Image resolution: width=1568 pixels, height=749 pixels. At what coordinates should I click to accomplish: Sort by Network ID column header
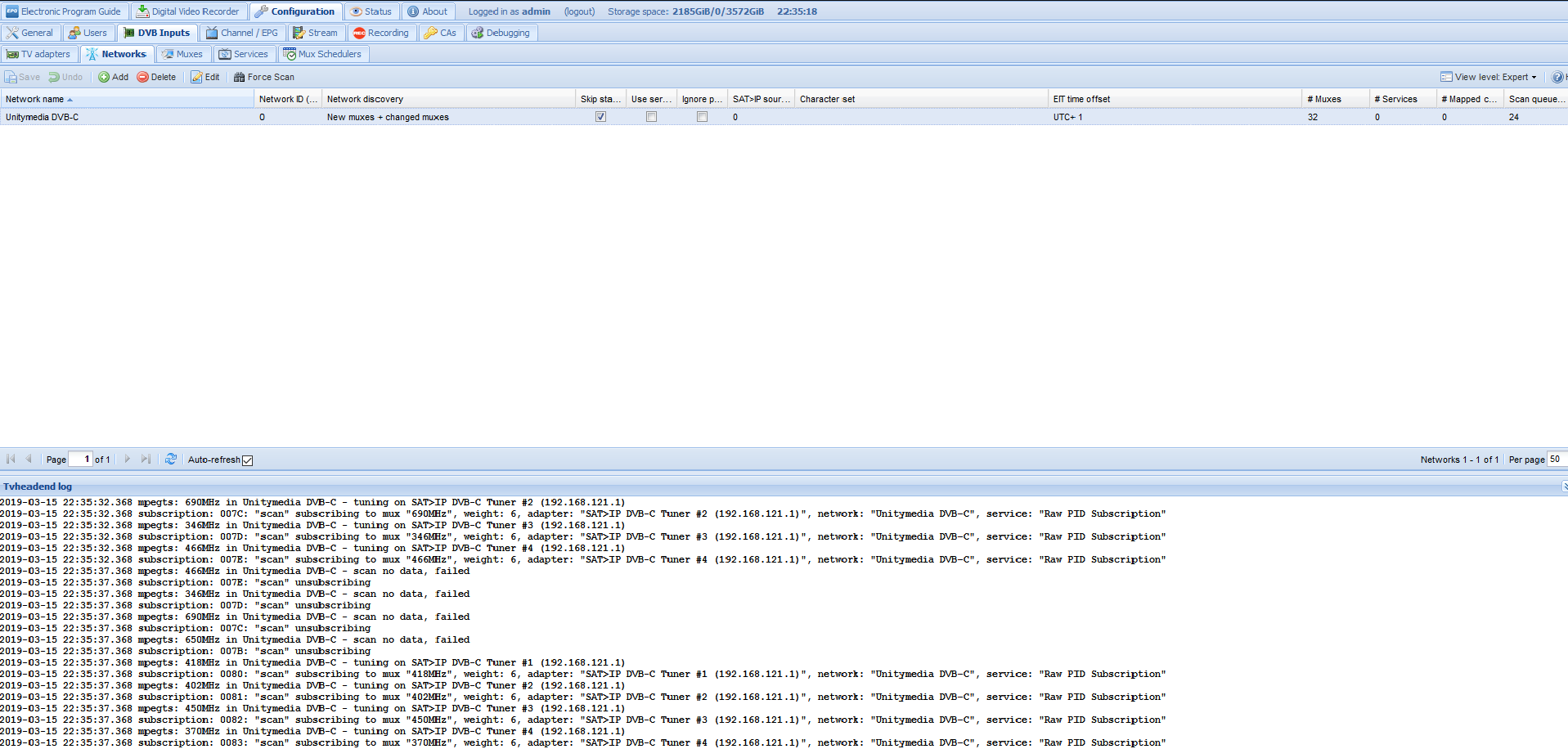[288, 99]
